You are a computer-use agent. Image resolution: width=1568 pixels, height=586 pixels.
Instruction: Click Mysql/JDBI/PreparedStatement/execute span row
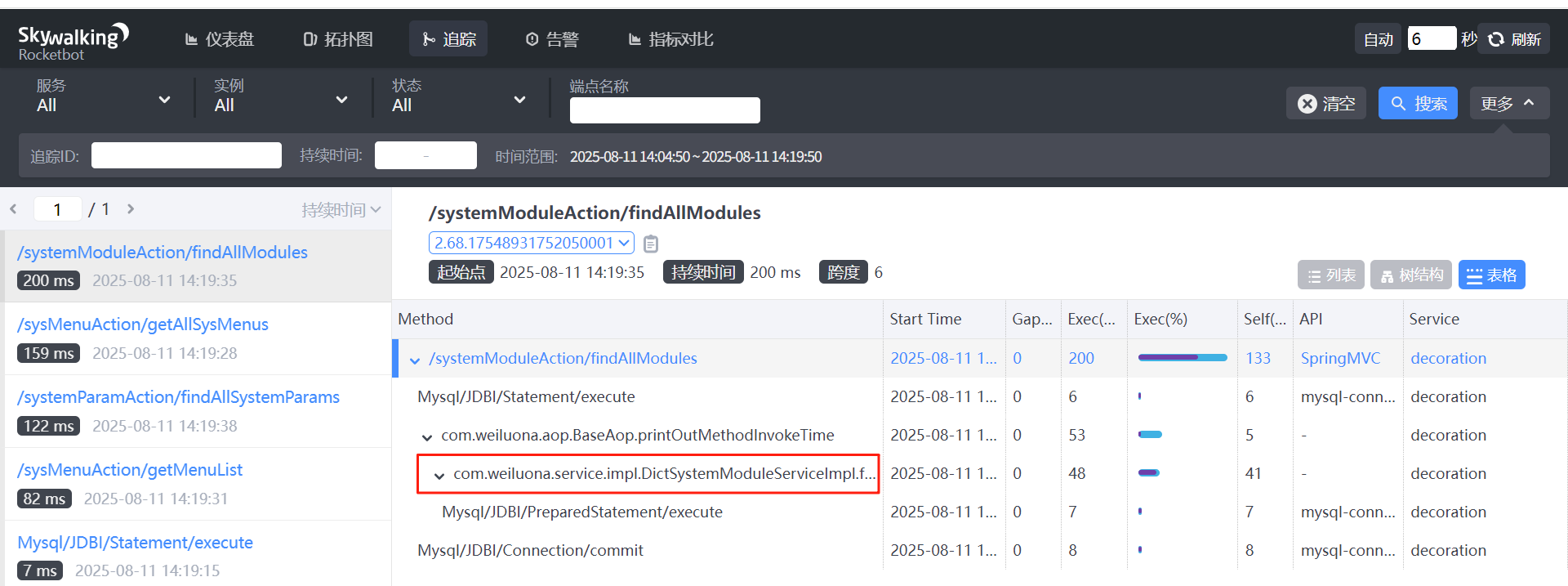pyautogui.click(x=582, y=512)
